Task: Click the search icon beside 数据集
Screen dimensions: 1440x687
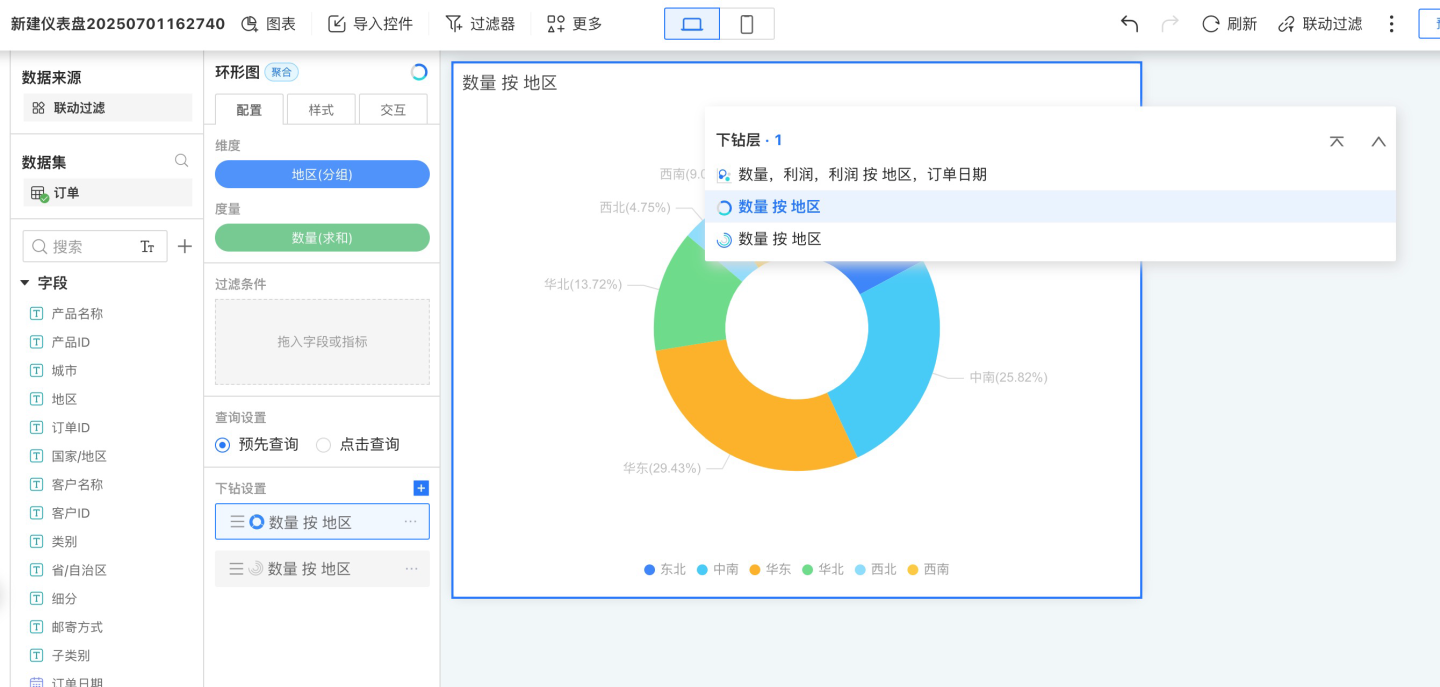Action: 181,161
